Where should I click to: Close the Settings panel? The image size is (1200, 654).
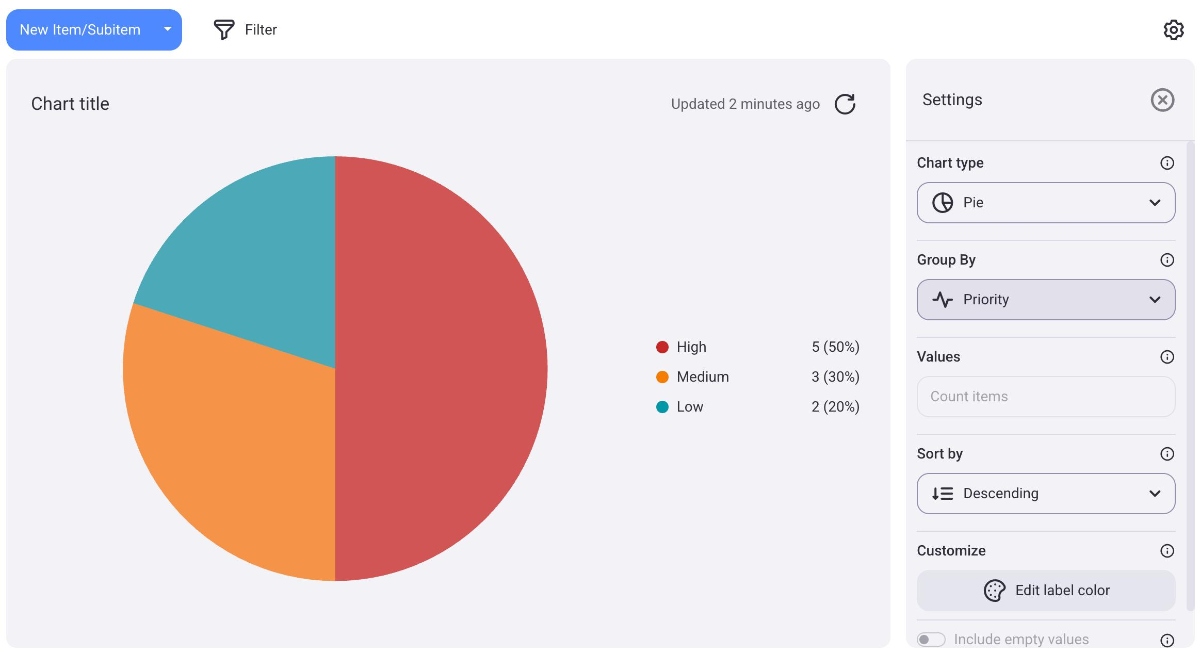[1161, 100]
